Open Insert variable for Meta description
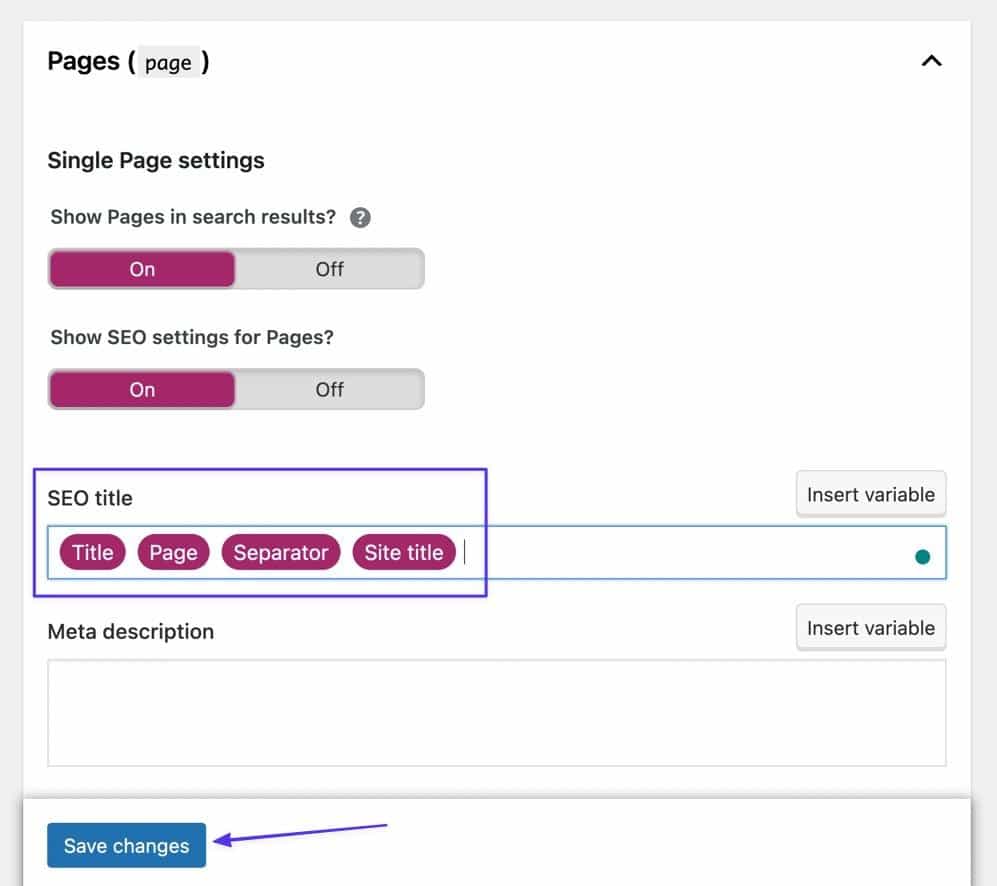The image size is (997, 886). point(870,629)
